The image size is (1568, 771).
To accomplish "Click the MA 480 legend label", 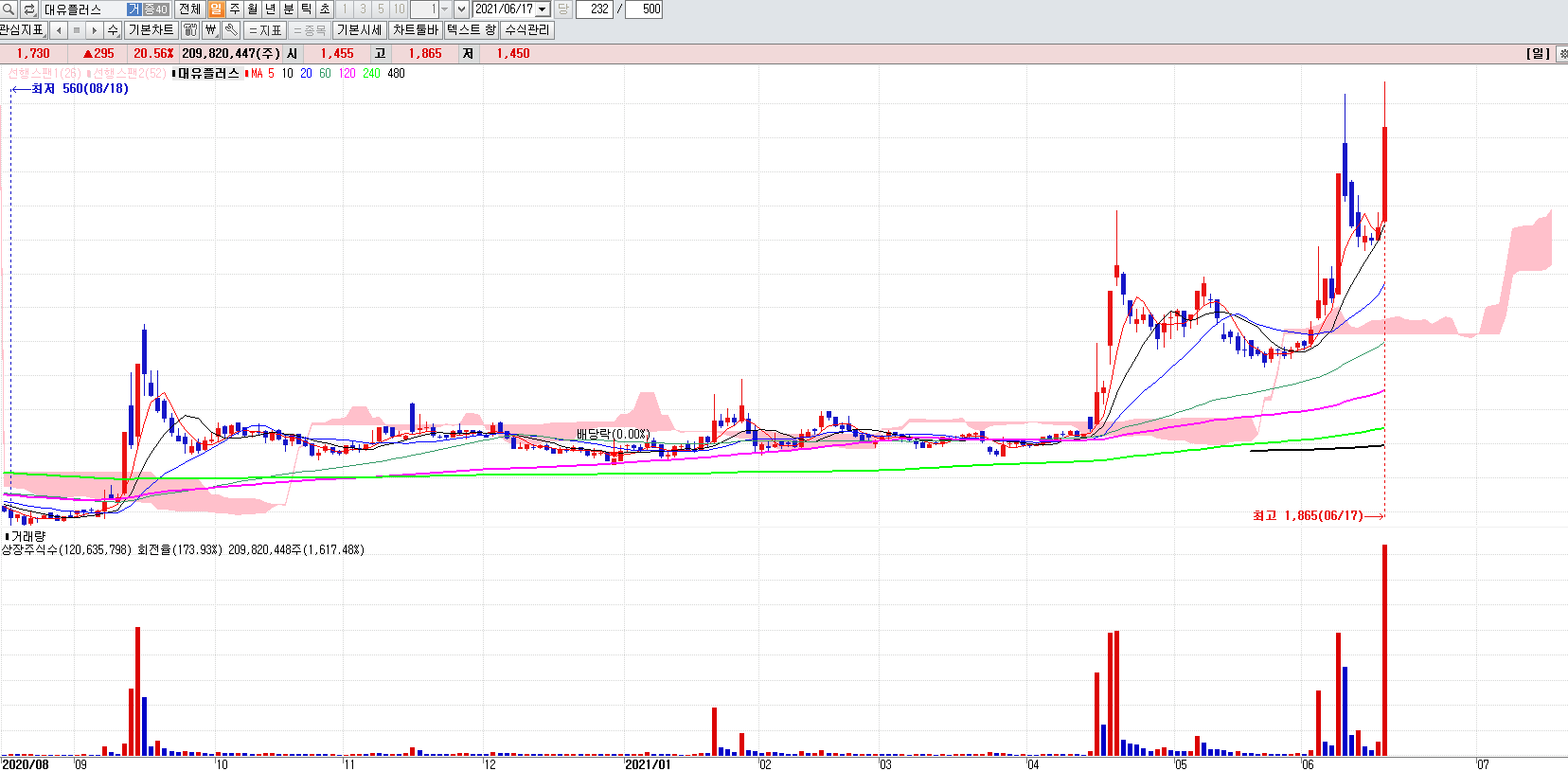I will [x=396, y=73].
